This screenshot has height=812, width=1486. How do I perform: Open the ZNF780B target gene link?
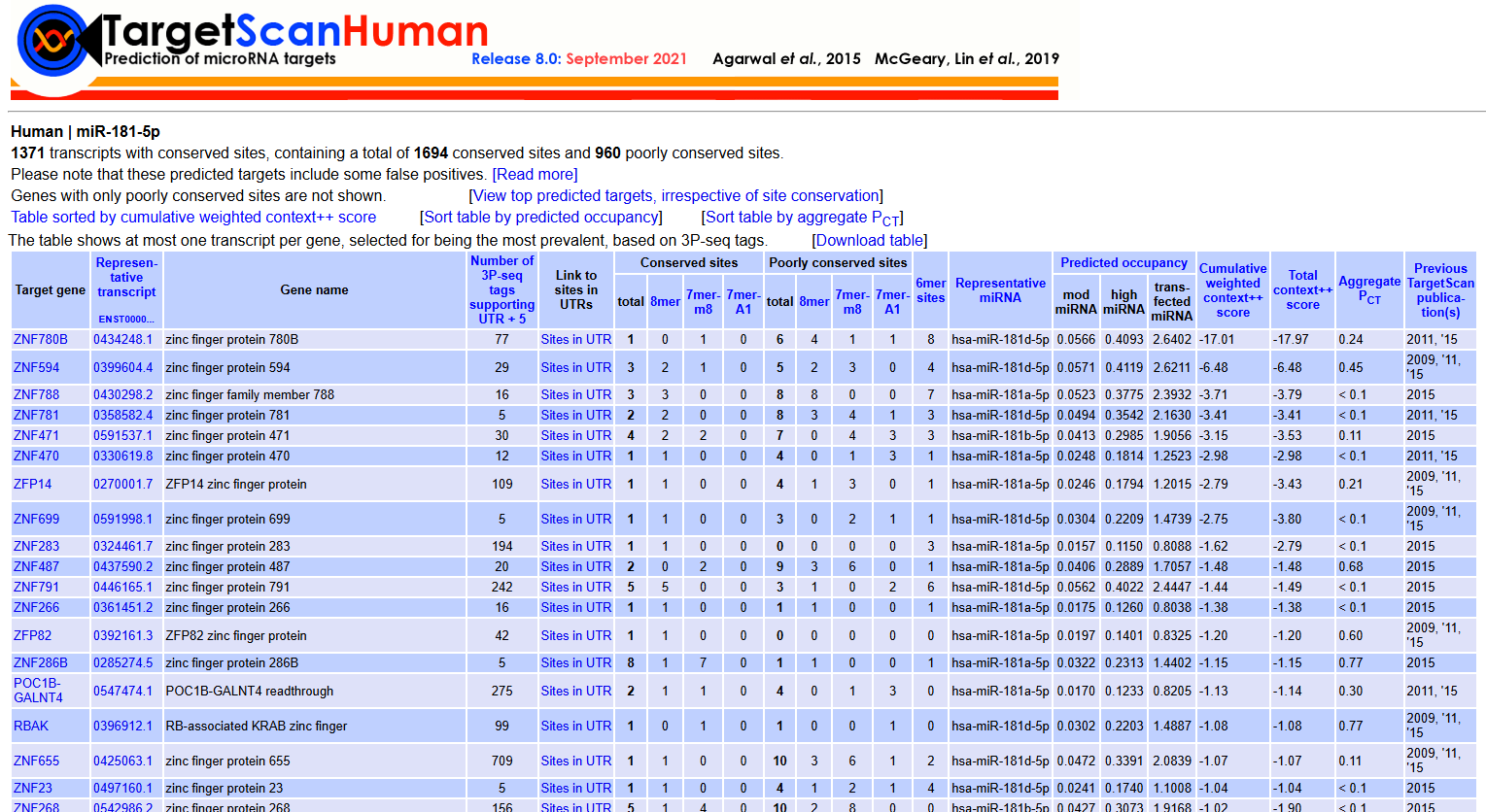41,340
